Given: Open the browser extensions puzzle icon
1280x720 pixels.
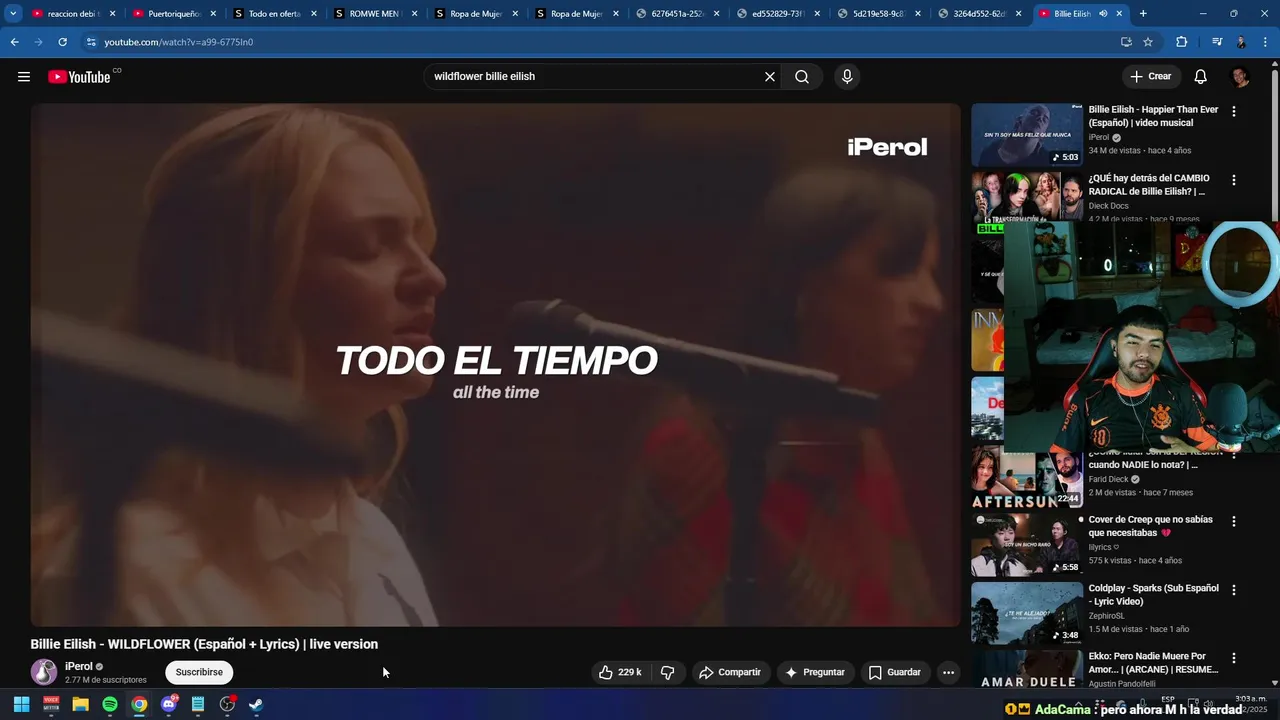Looking at the screenshot, I should [x=1181, y=42].
